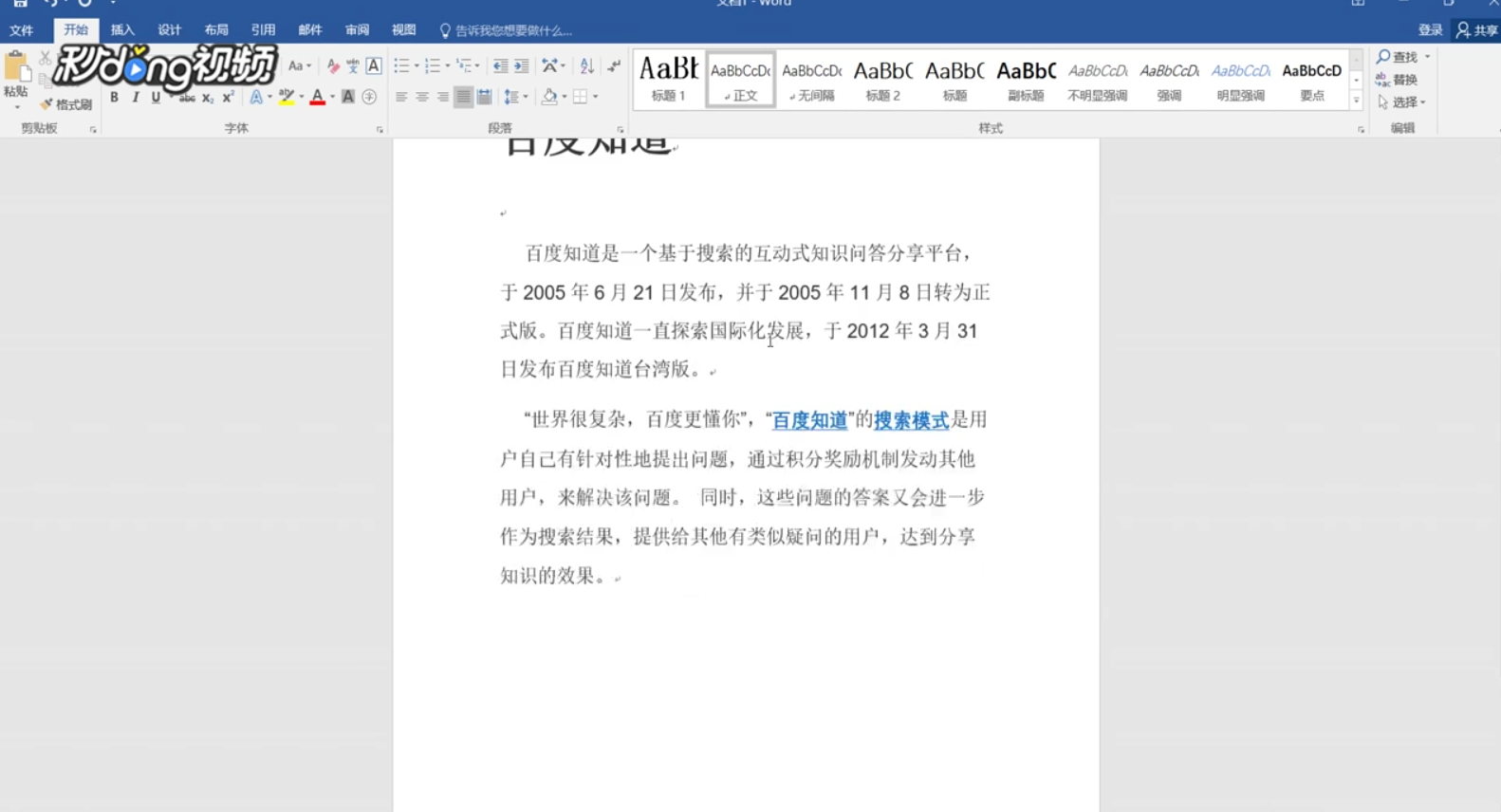Click the Borders grid icon
The image size is (1501, 812).
tap(580, 97)
